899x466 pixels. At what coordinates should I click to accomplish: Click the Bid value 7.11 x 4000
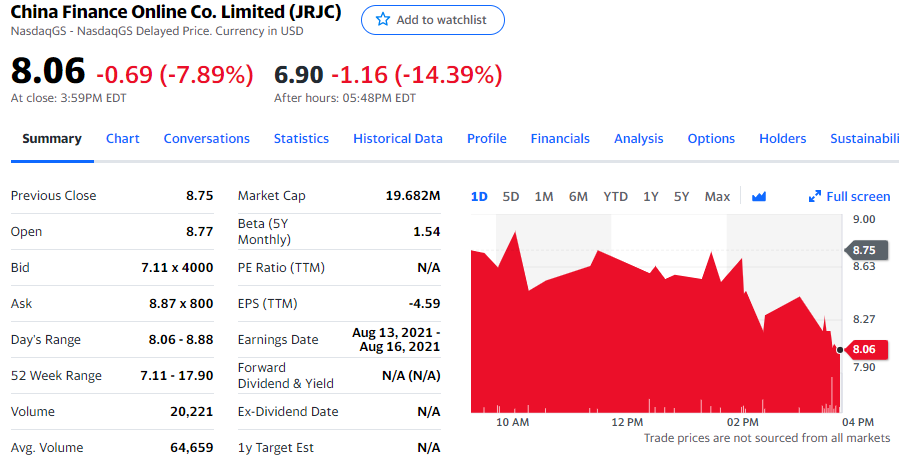point(177,268)
